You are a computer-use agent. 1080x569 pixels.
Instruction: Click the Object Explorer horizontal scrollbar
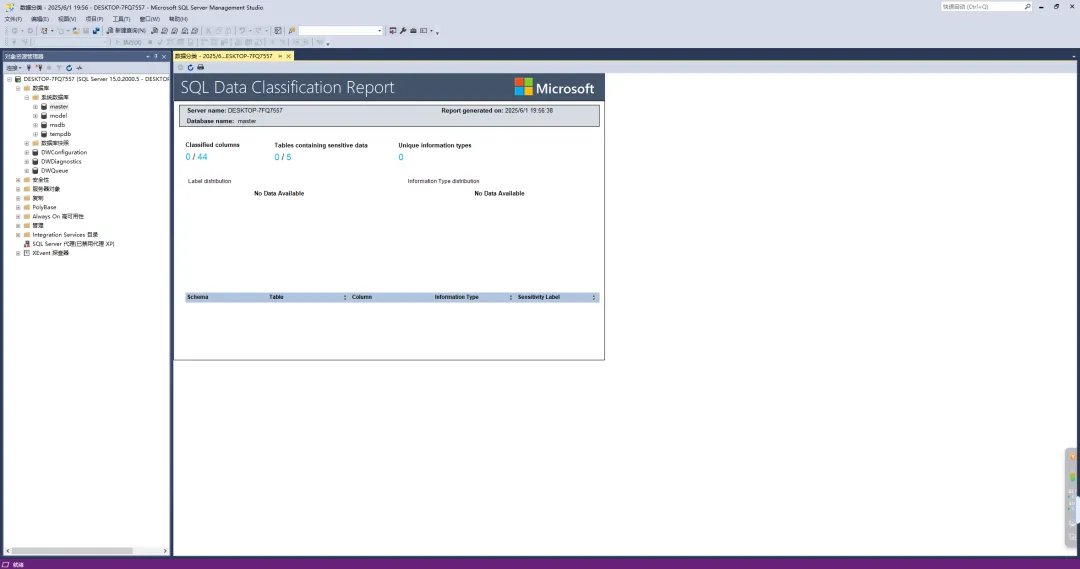pos(72,550)
